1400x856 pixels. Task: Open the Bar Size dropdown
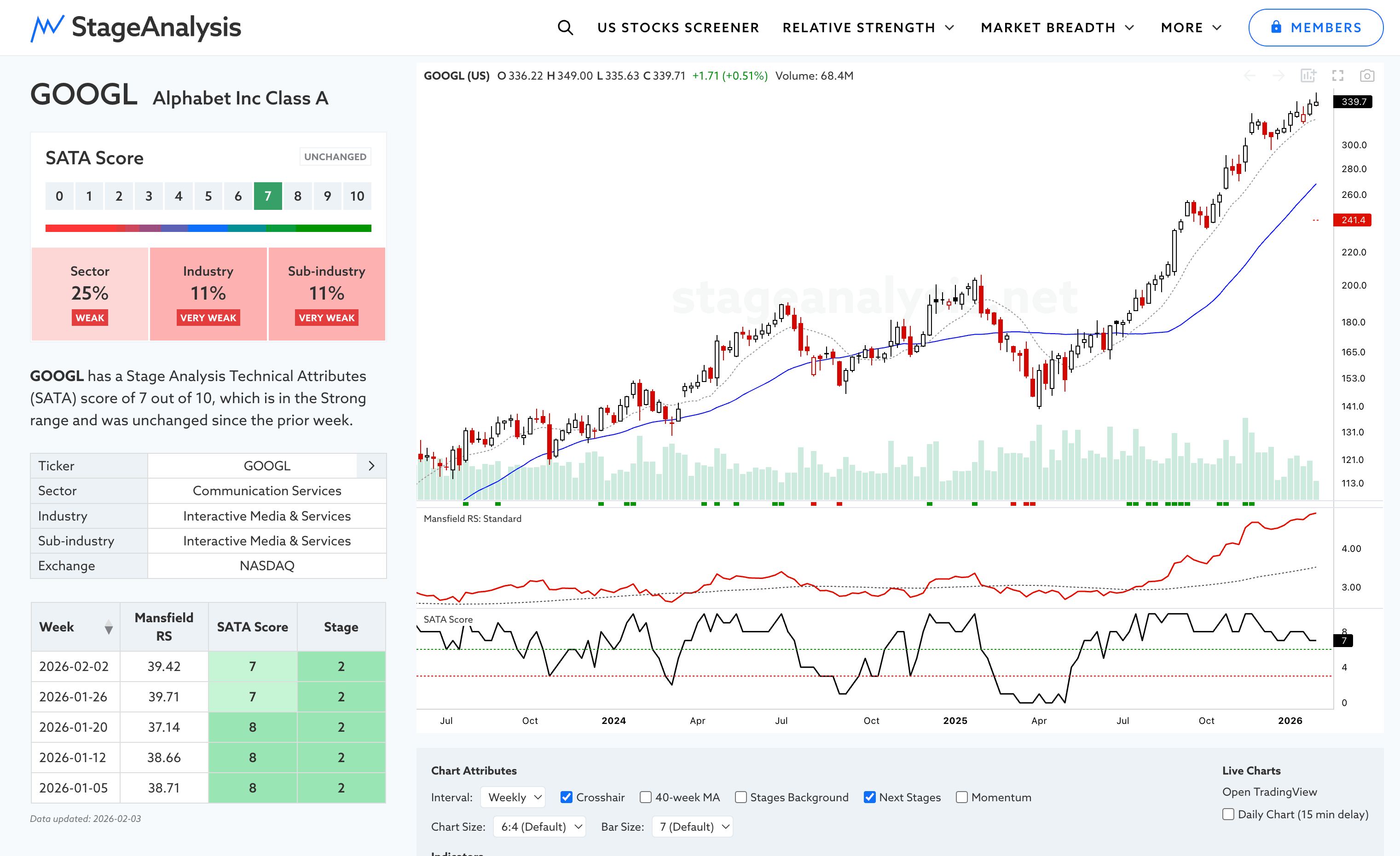coord(692,827)
